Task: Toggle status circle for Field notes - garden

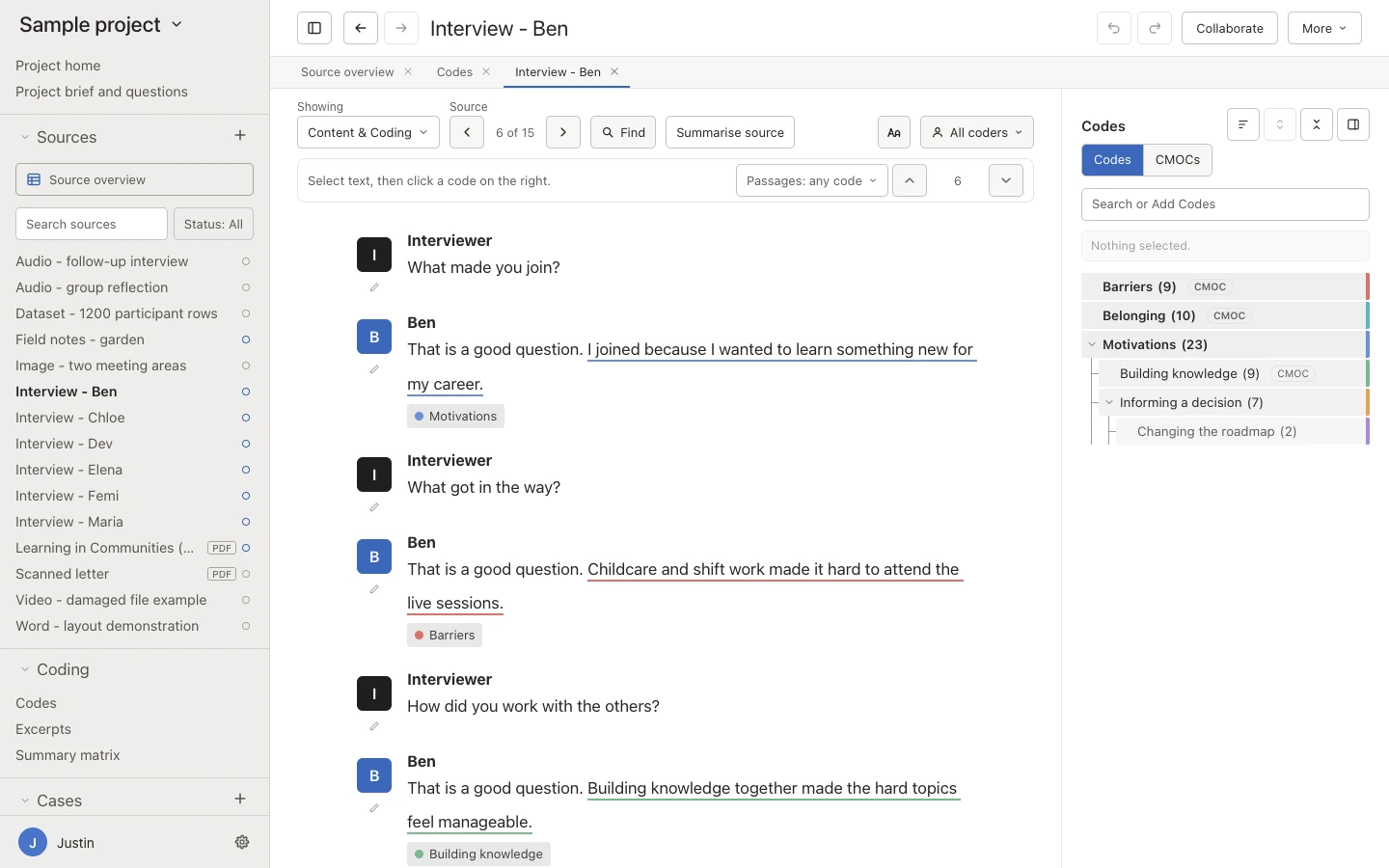Action: pyautogui.click(x=246, y=339)
